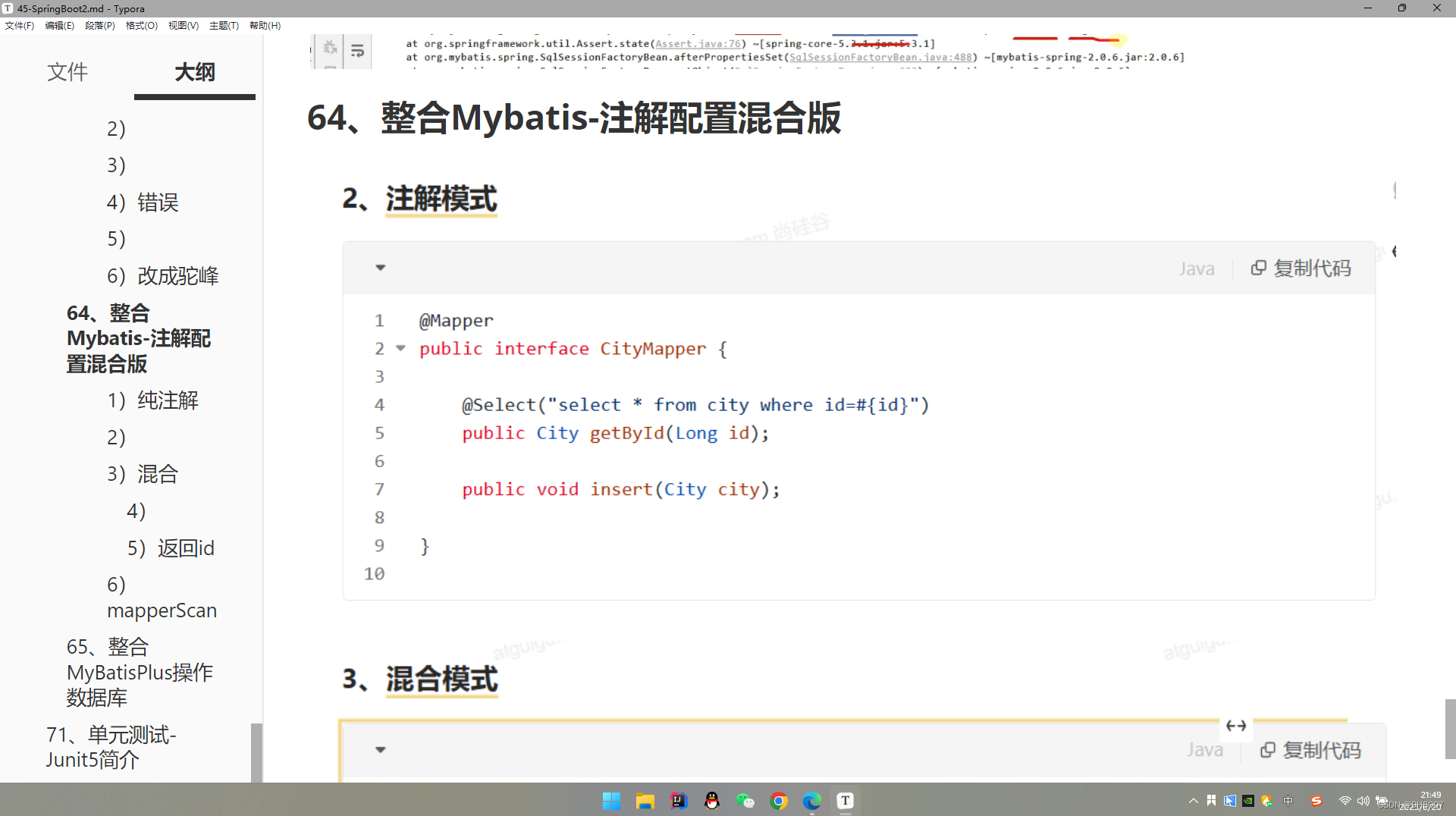Image resolution: width=1456 pixels, height=816 pixels.
Task: Click the NVIDIA tray icon
Action: (1248, 801)
